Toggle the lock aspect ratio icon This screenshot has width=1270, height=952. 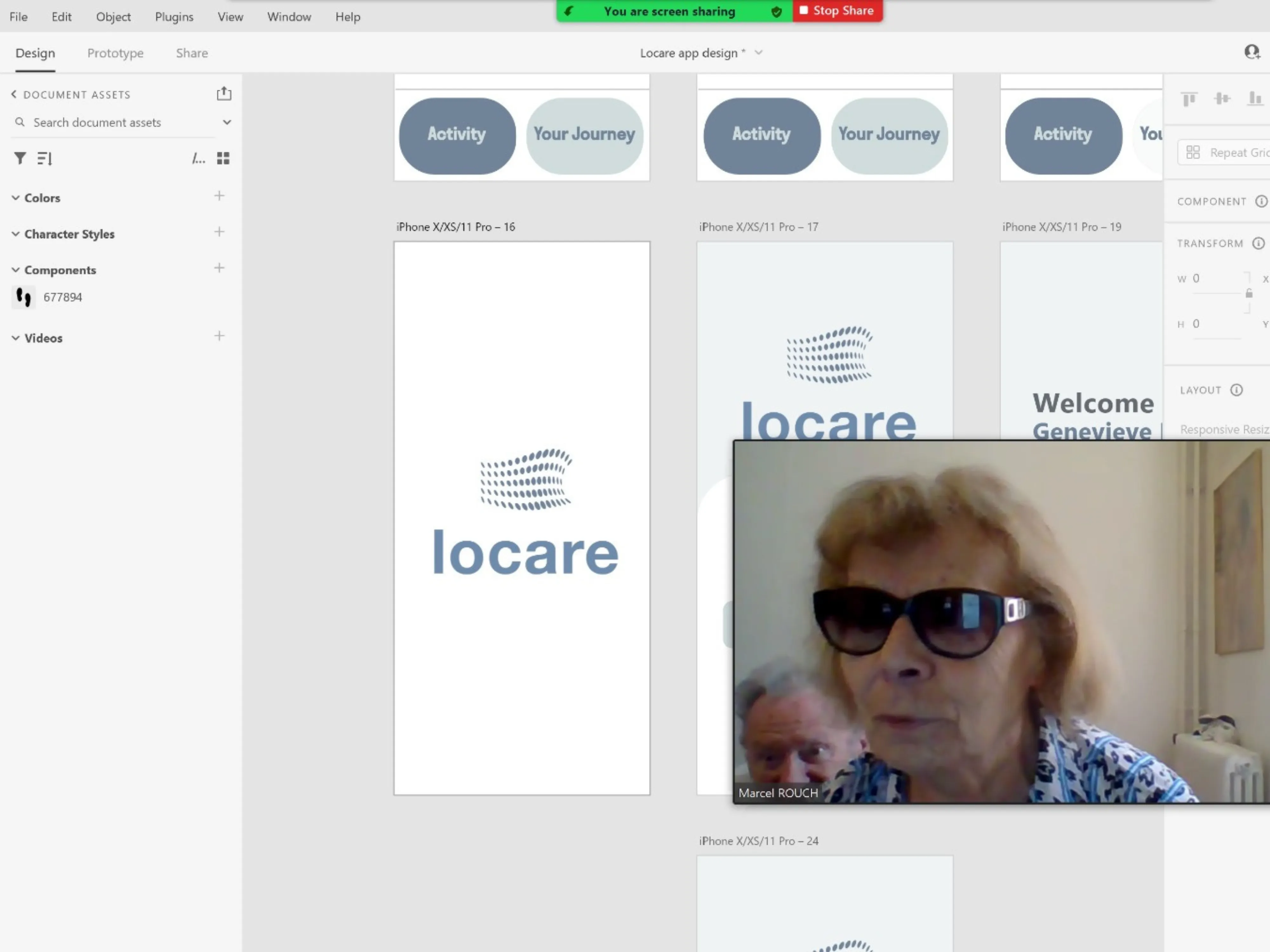tap(1249, 293)
